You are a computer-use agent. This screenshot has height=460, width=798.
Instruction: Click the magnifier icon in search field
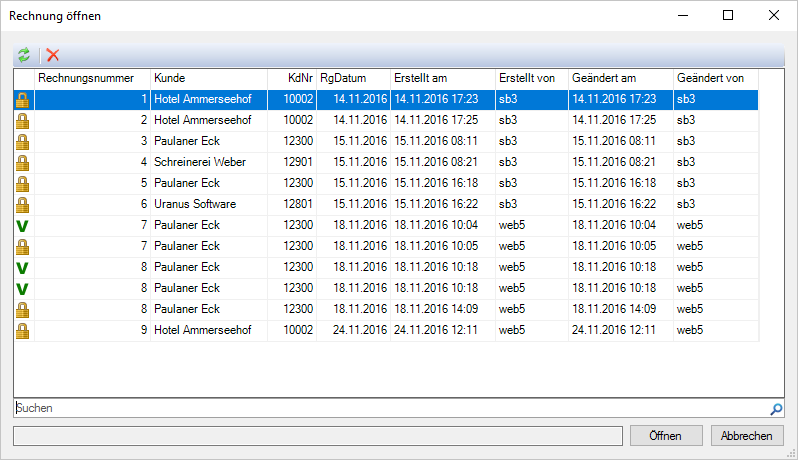tap(776, 409)
